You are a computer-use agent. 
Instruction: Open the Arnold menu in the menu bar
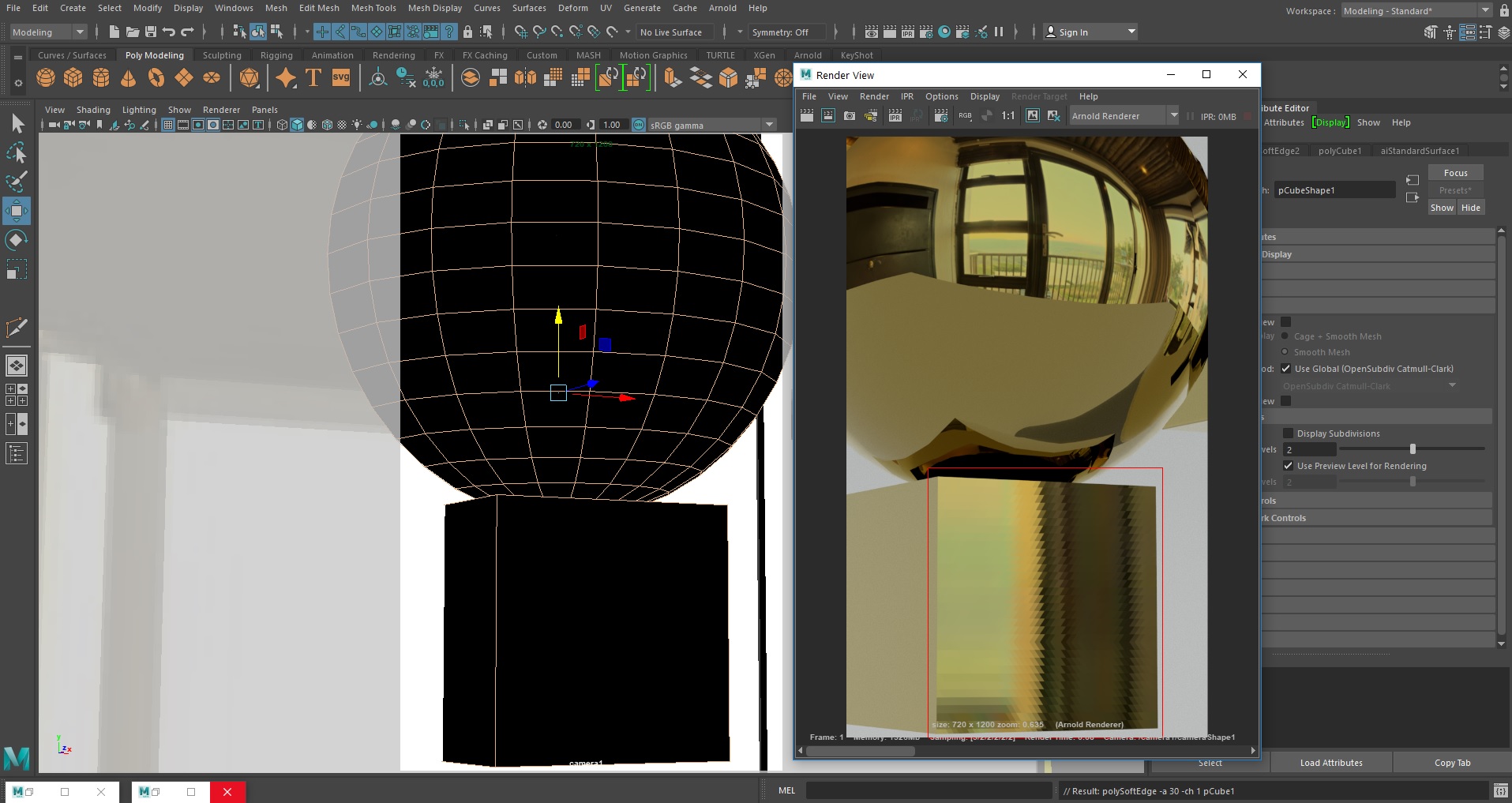coord(722,8)
